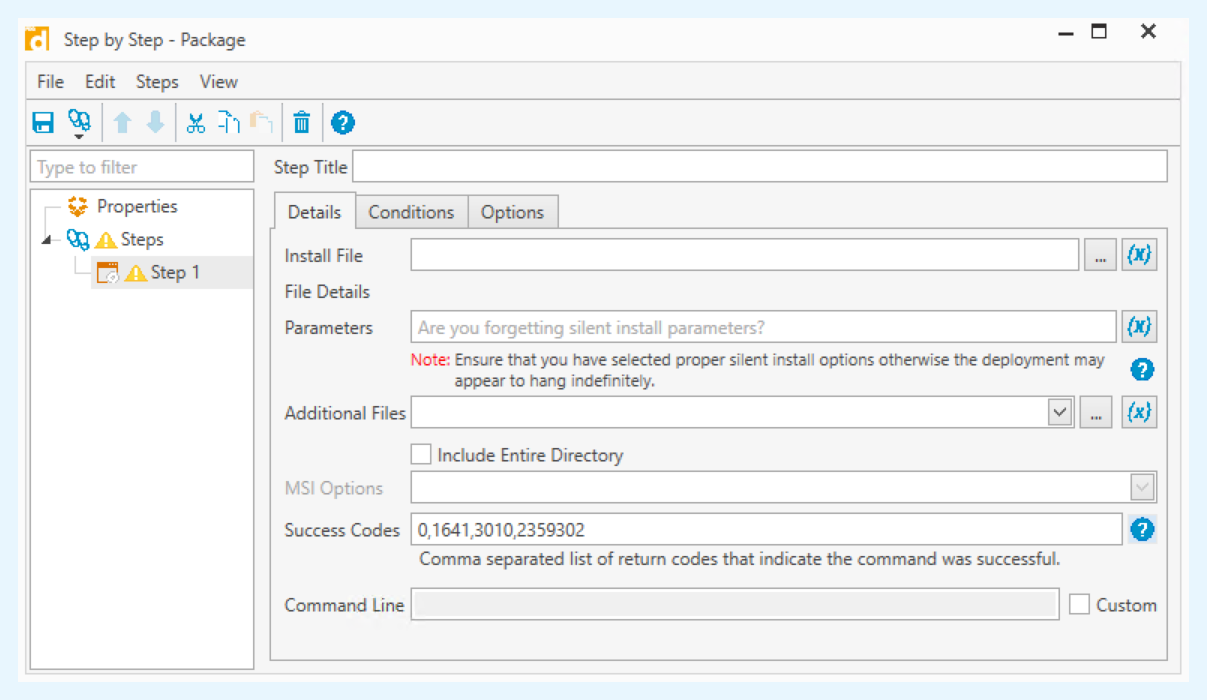Click the Step 1 install icon in tree
Viewport: 1207px width, 700px height.
point(107,273)
